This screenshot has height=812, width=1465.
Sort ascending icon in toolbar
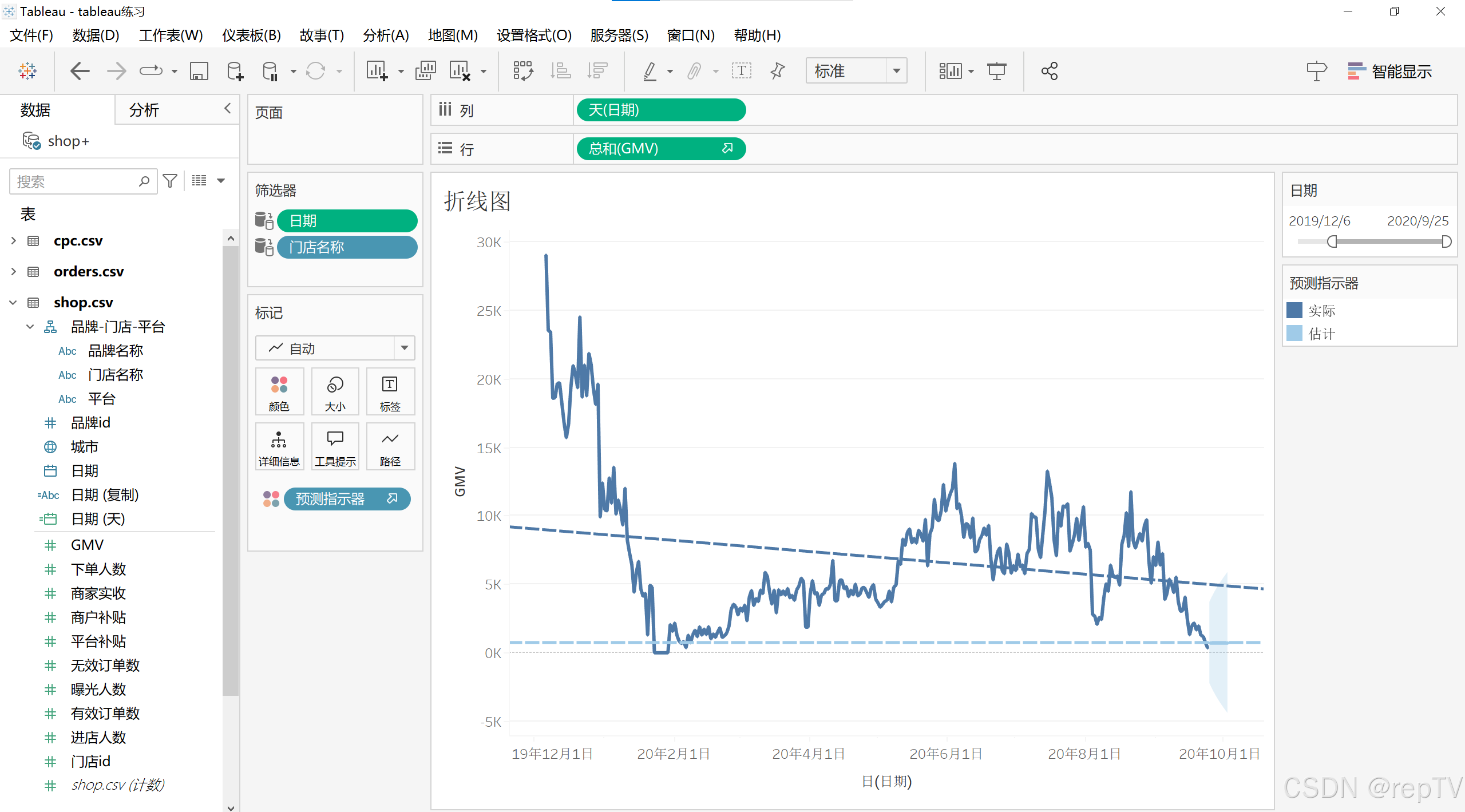[x=560, y=71]
